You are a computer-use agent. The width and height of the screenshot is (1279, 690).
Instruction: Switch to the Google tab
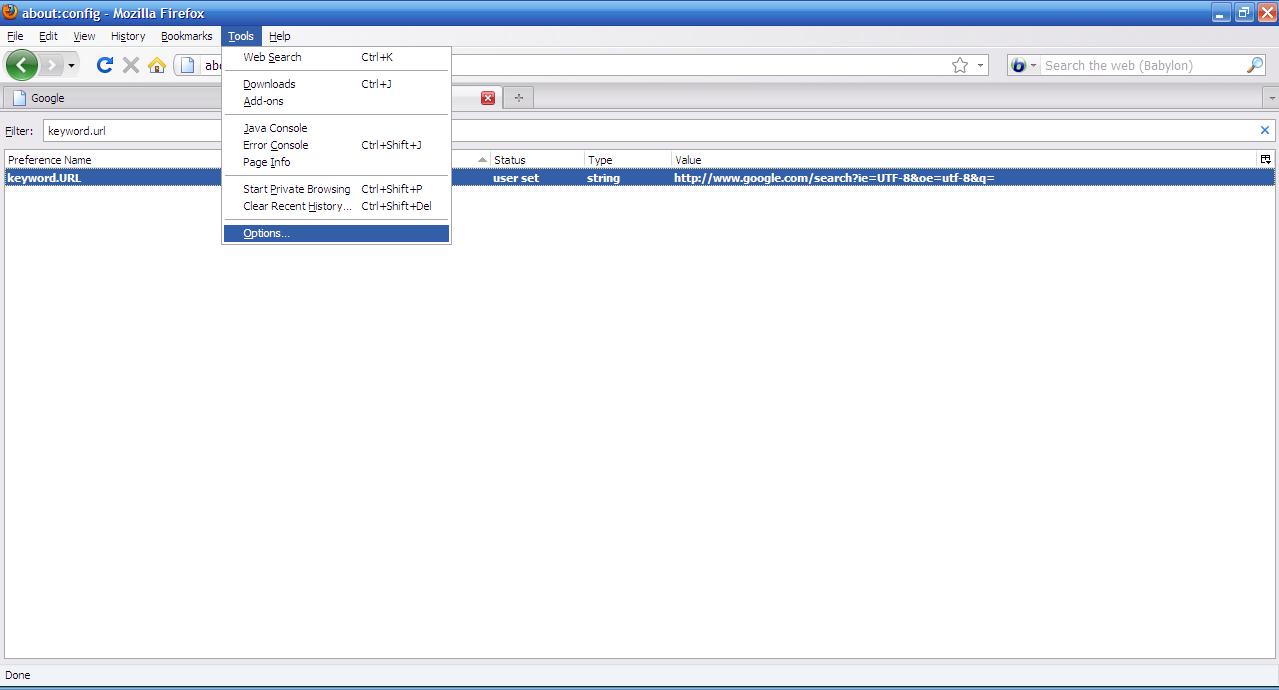(48, 98)
